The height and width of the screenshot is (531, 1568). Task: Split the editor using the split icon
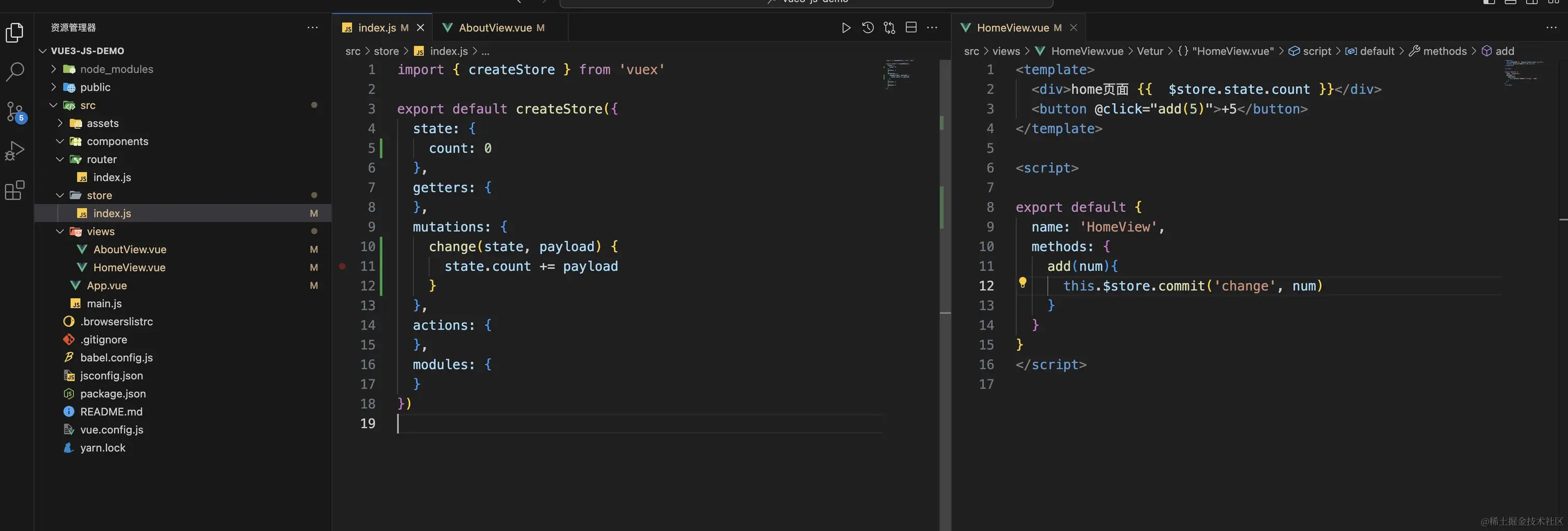click(911, 27)
